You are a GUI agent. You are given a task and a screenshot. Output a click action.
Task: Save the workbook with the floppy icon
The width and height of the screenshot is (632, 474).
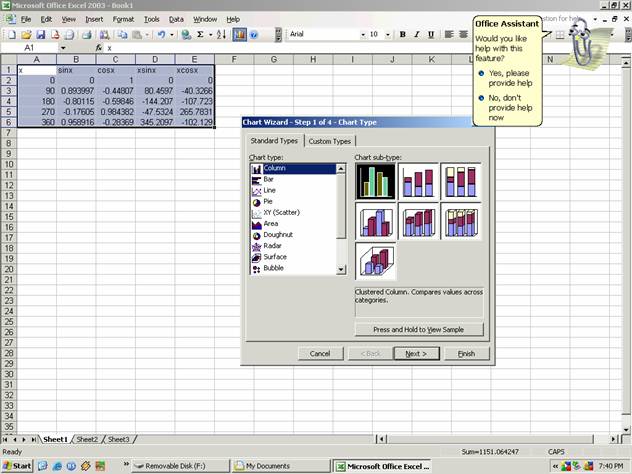click(41, 35)
